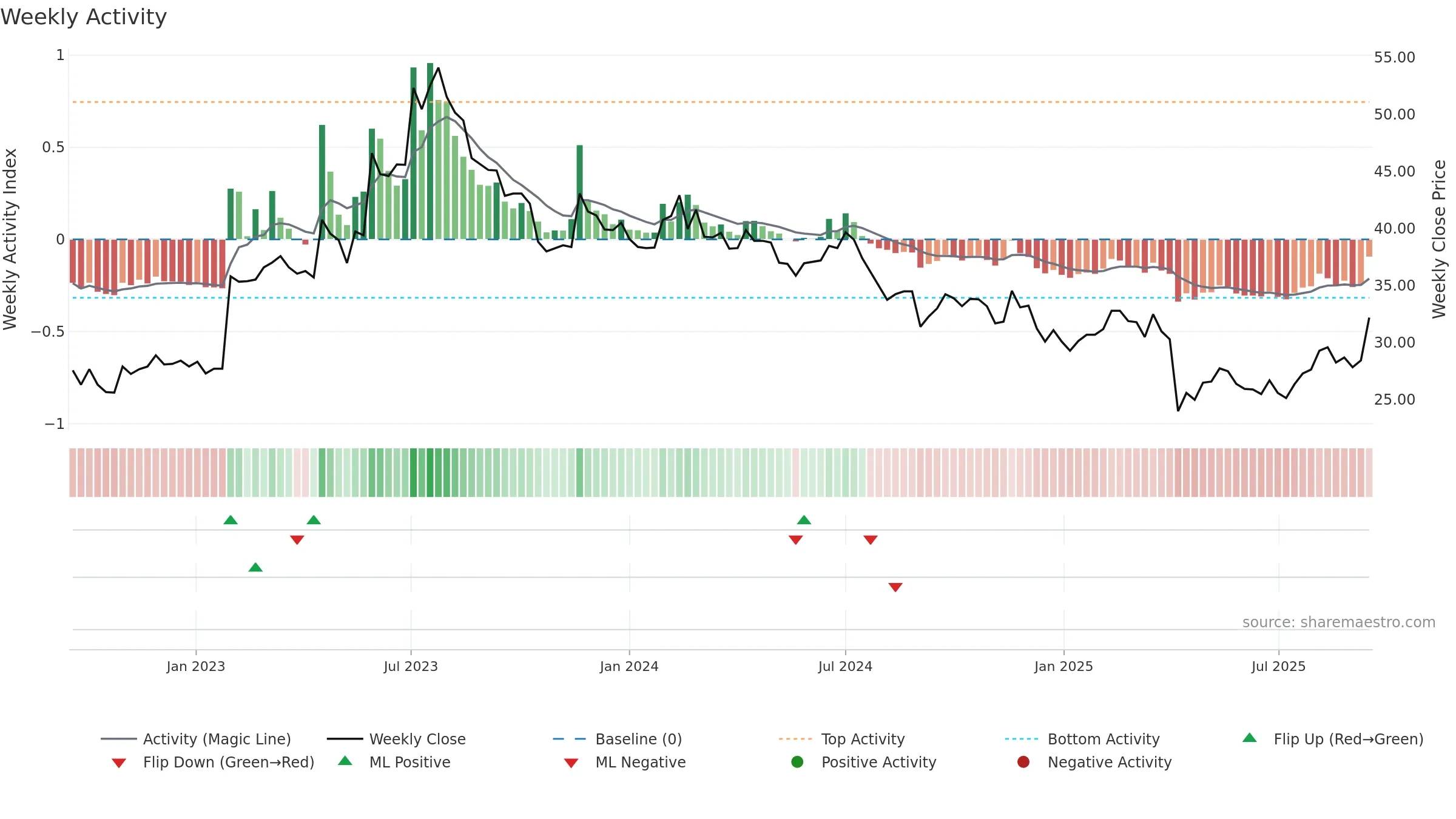Viewport: 1456px width, 819px height.
Task: Click the Positive Activity green circle icon
Action: click(797, 762)
